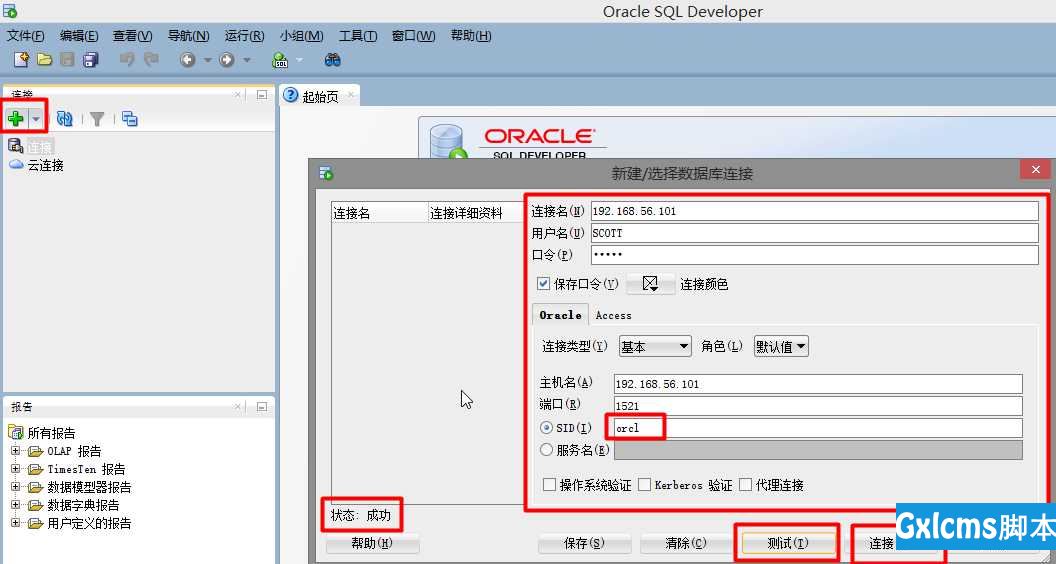Click into the 口令 password field
Screen dimensions: 1056x564
[x=815, y=255]
